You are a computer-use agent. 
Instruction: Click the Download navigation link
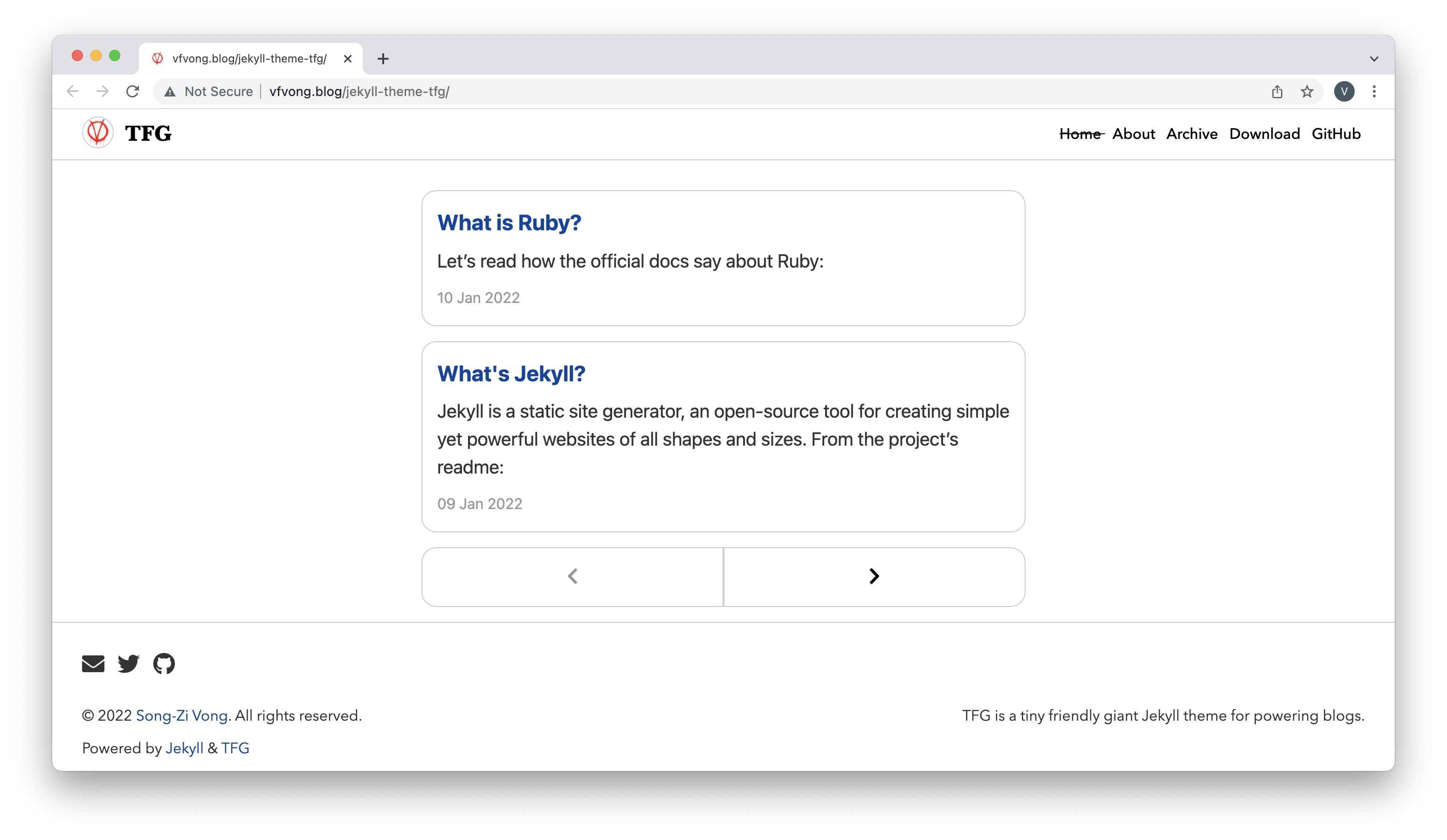tap(1264, 134)
